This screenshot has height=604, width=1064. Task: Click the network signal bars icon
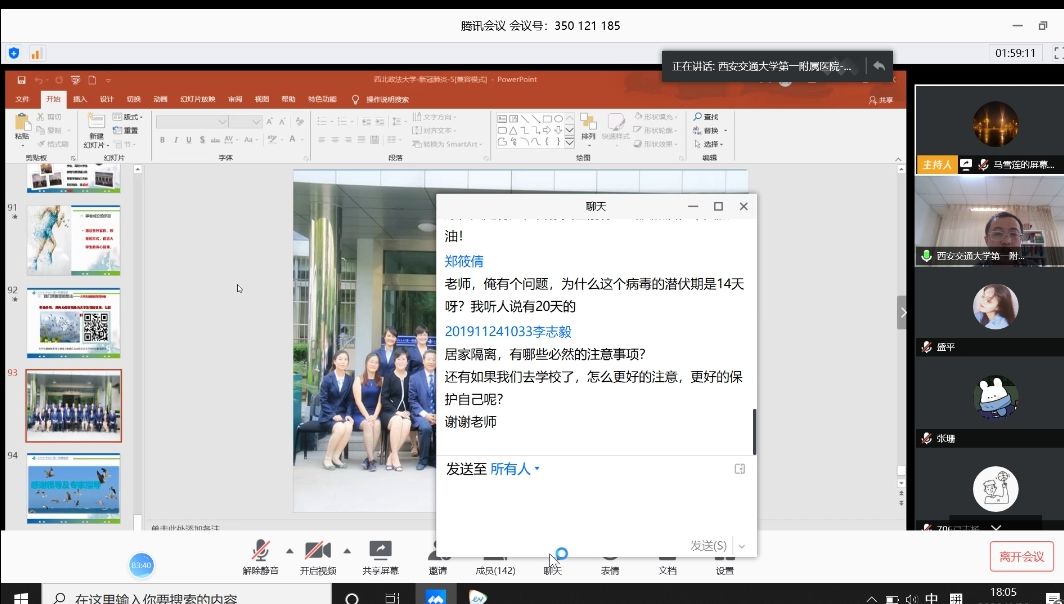coord(36,53)
